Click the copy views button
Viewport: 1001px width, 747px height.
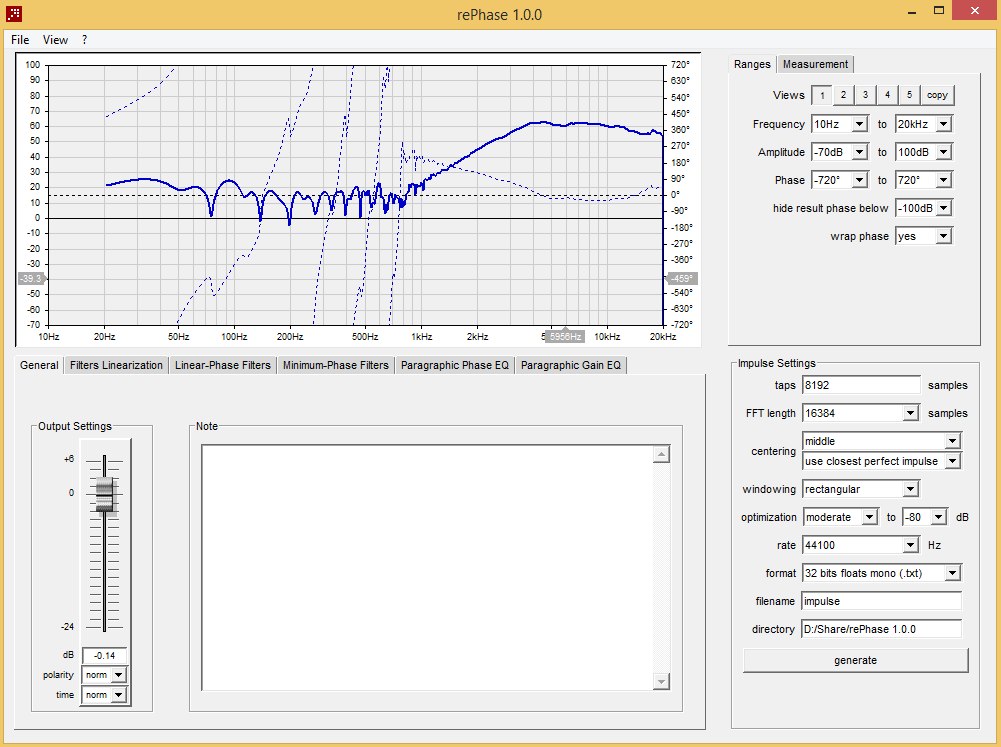(937, 95)
